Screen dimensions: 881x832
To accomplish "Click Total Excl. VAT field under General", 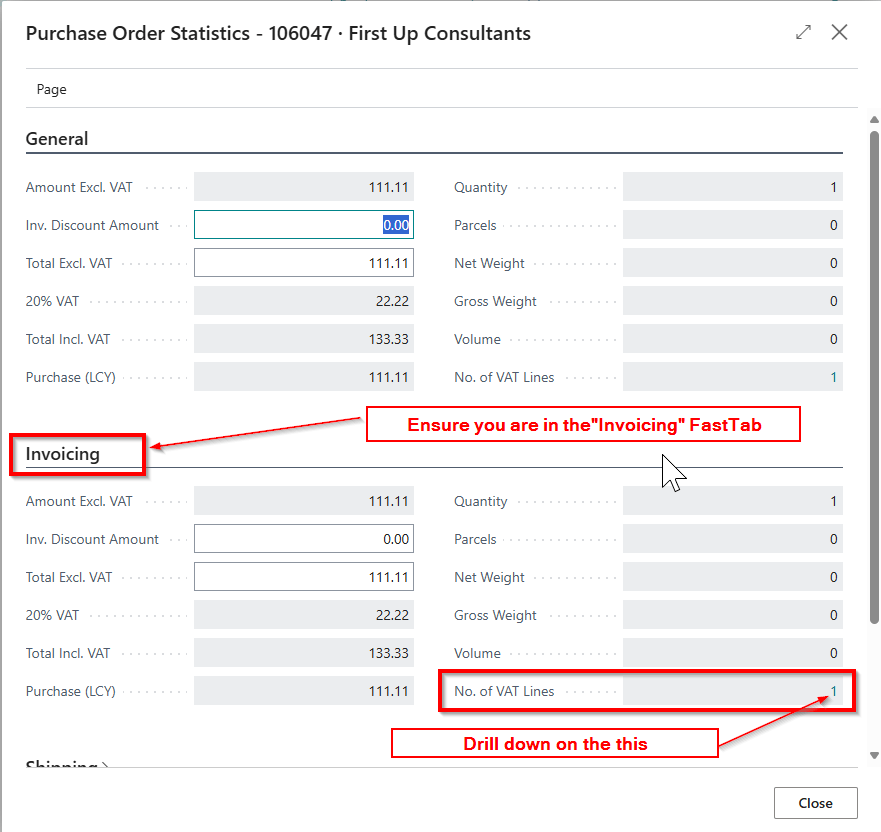I will [x=303, y=263].
